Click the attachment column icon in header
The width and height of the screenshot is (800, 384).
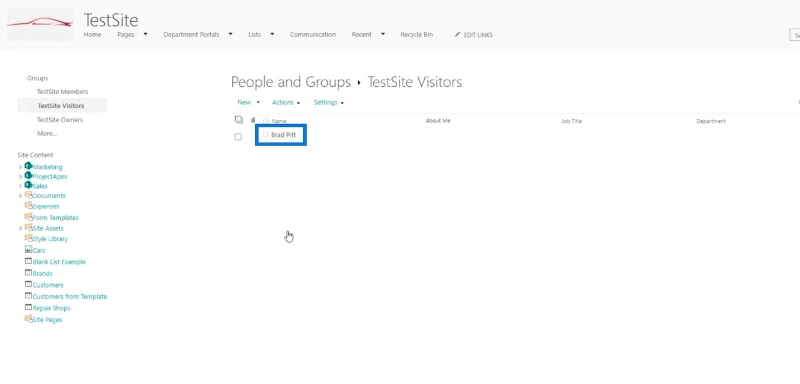pos(253,120)
